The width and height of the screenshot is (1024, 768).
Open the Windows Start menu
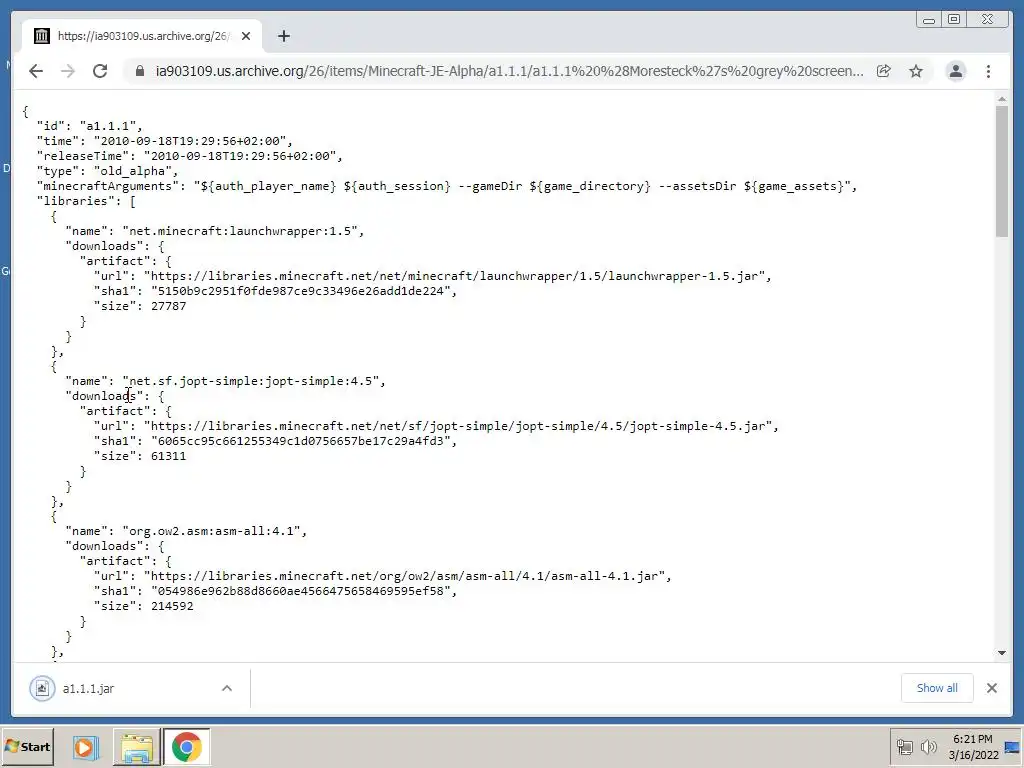click(27, 746)
